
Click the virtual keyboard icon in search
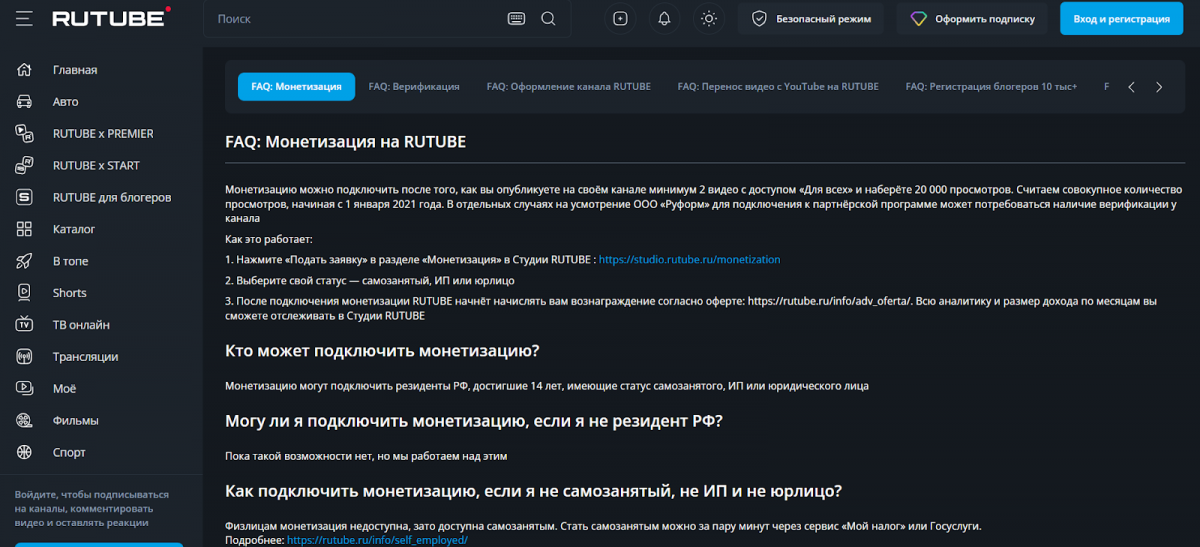tap(516, 19)
